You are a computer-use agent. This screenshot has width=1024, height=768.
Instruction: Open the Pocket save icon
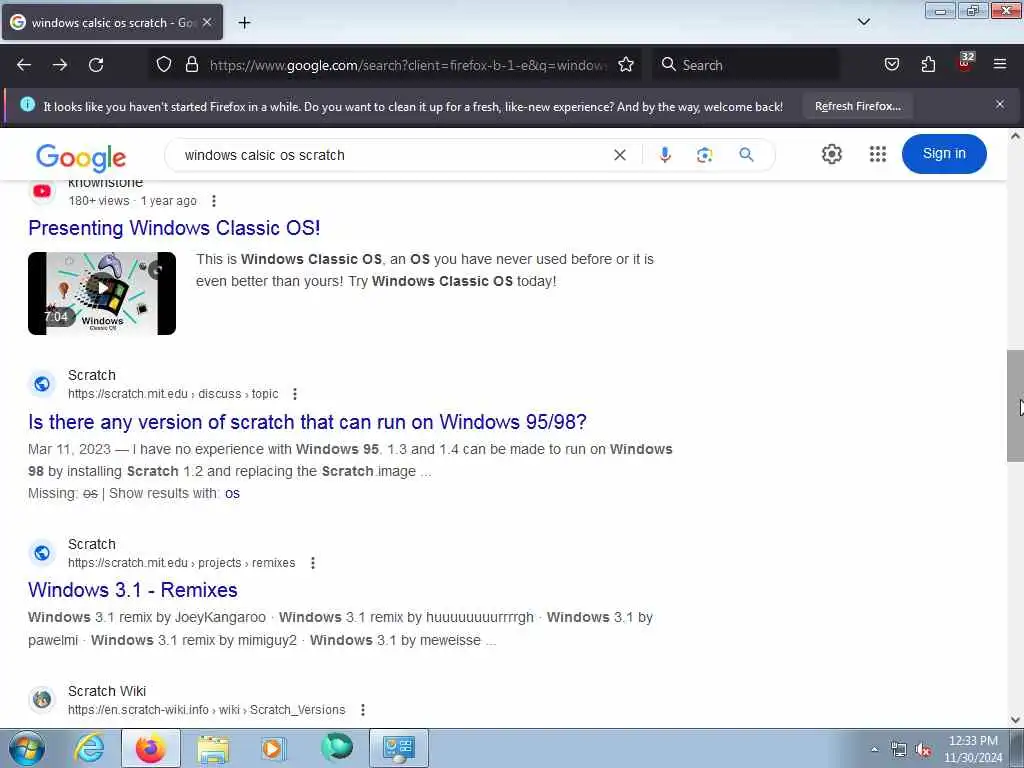click(891, 65)
